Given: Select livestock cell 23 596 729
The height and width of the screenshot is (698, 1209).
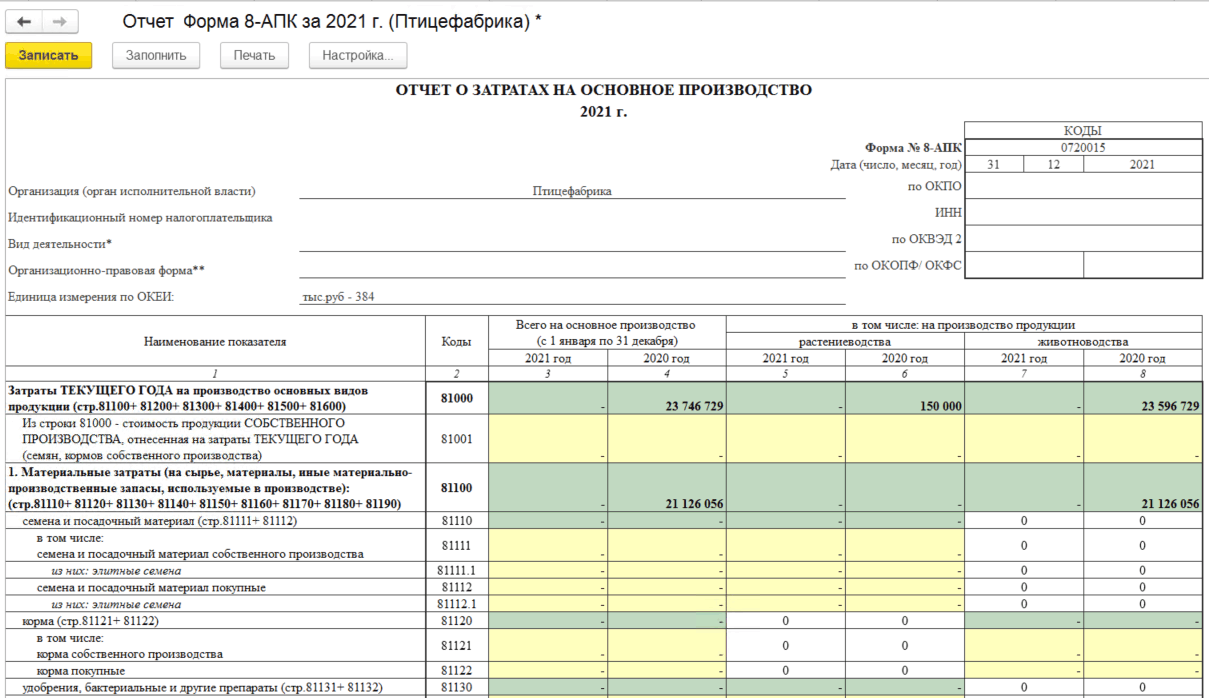Looking at the screenshot, I should coord(1143,398).
